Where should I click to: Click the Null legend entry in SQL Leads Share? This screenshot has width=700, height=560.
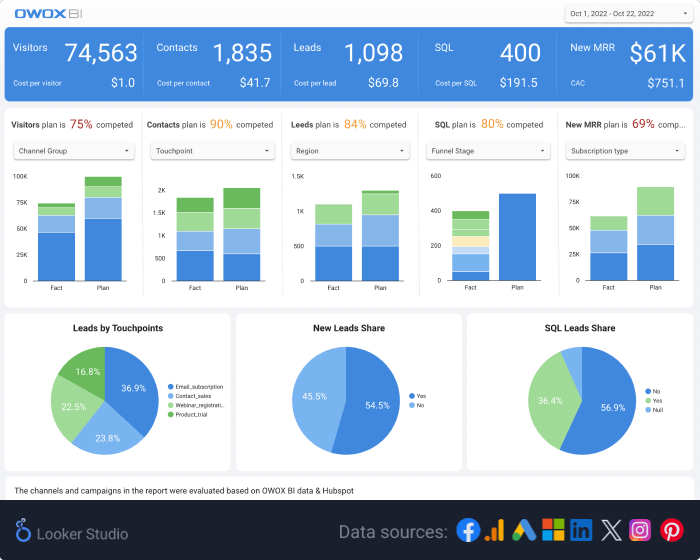pyautogui.click(x=654, y=410)
